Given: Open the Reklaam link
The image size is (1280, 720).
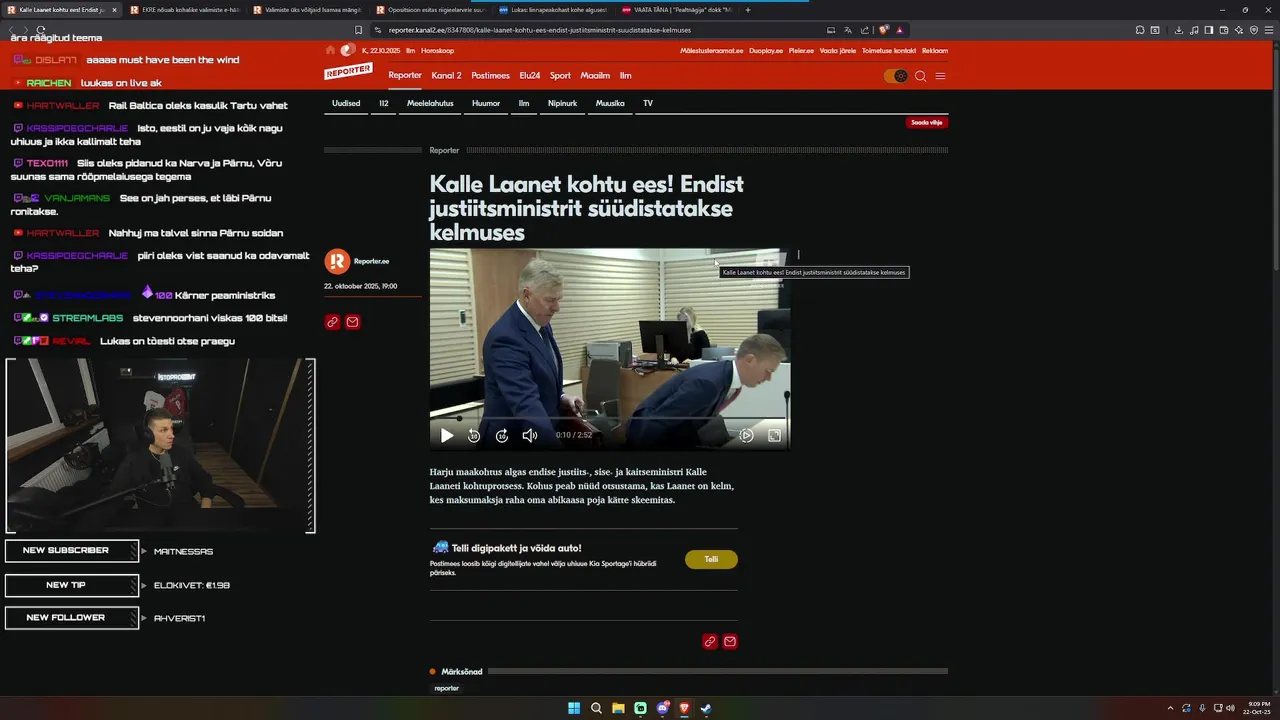Looking at the screenshot, I should click(x=935, y=50).
